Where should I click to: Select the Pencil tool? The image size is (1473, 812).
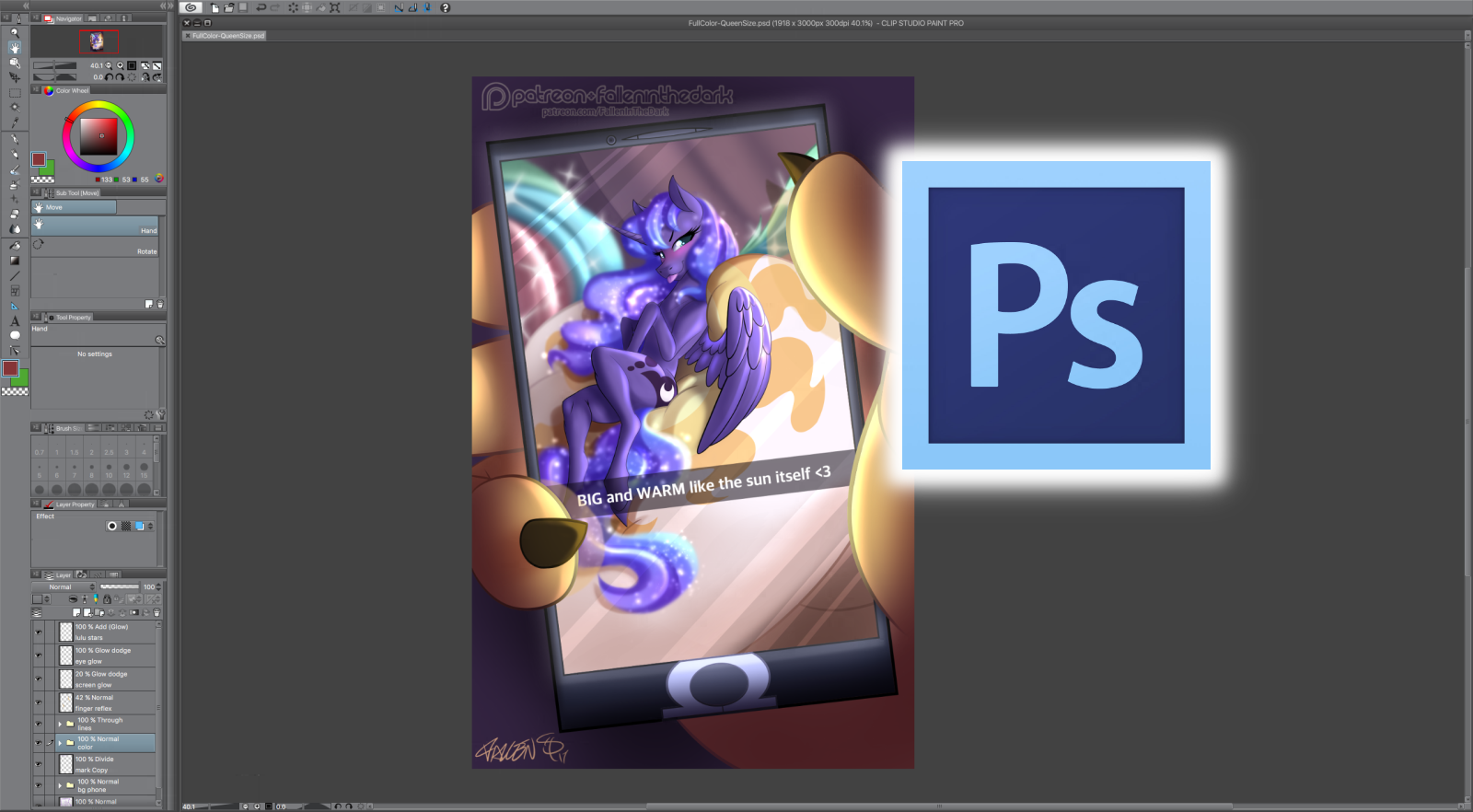(15, 155)
